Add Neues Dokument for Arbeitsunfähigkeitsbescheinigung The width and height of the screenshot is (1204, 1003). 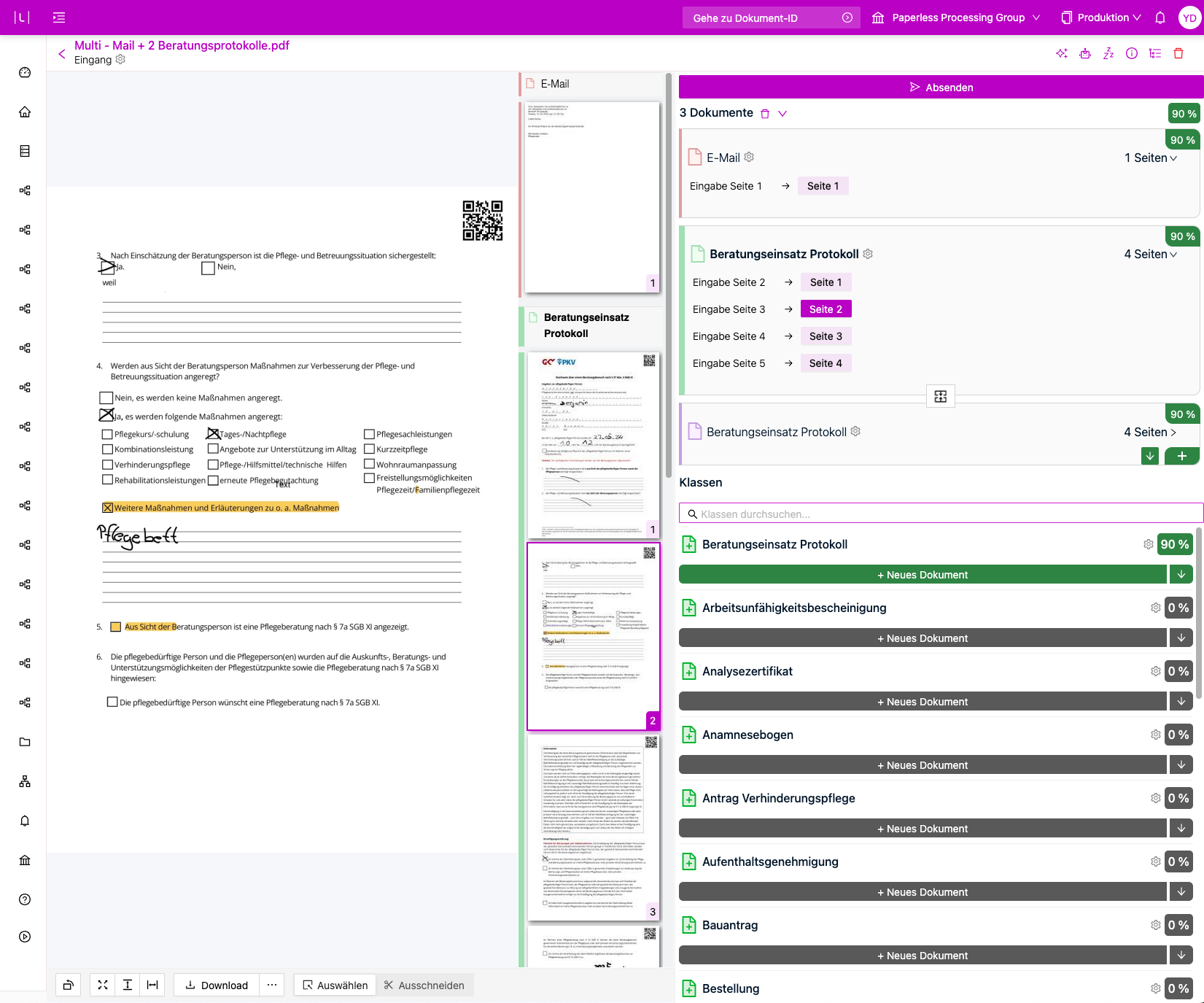click(923, 638)
